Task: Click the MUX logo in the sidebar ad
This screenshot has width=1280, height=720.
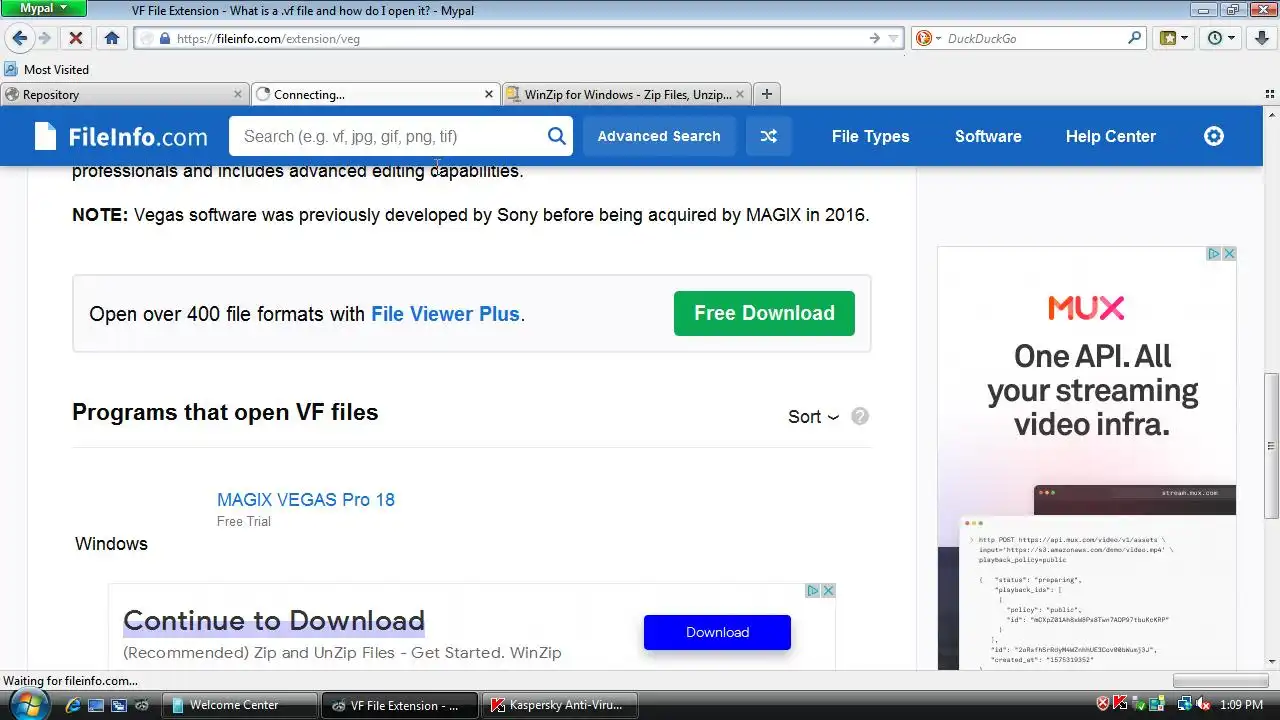Action: 1086,307
